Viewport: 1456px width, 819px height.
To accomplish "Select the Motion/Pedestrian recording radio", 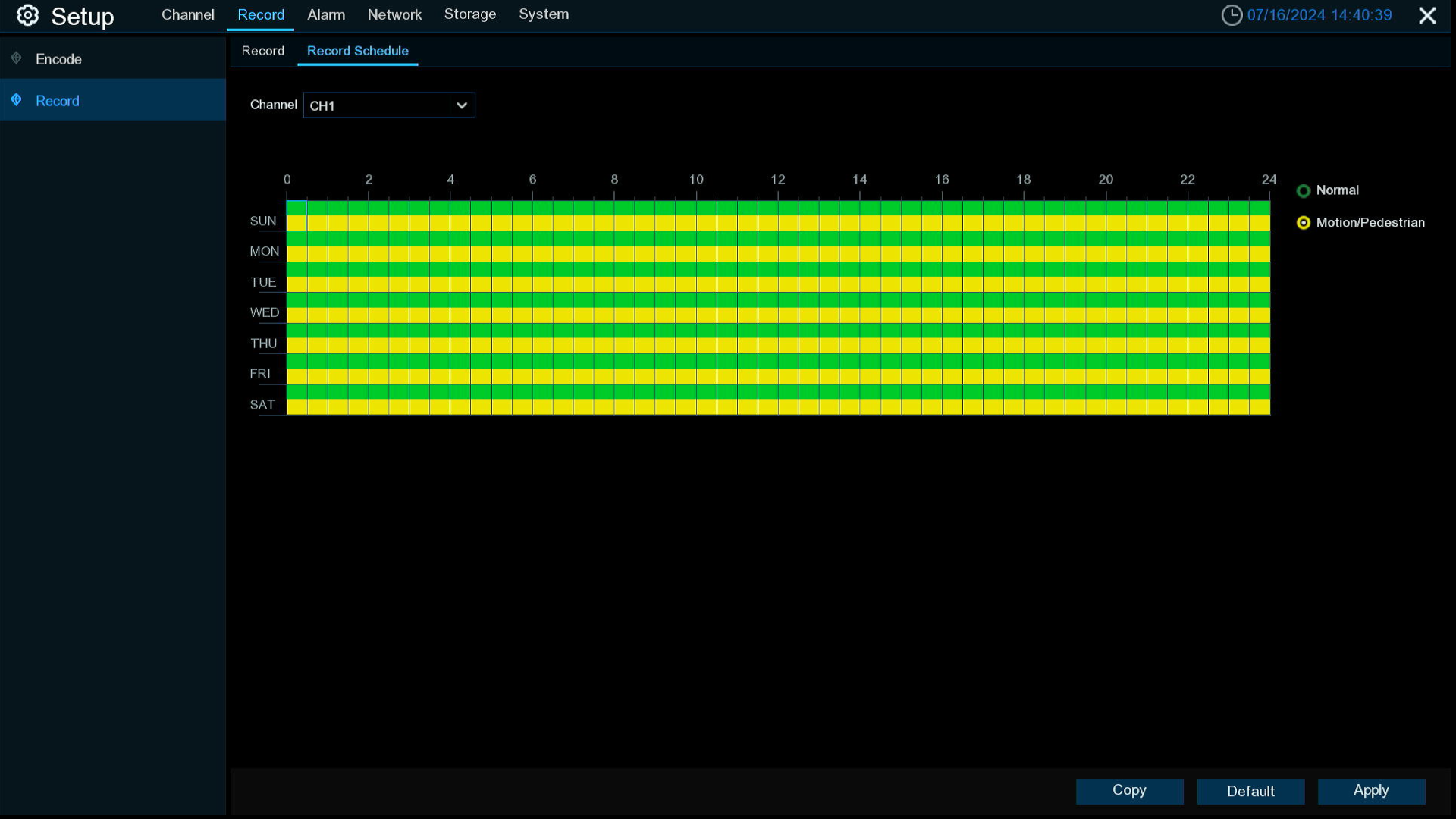I will (1304, 223).
